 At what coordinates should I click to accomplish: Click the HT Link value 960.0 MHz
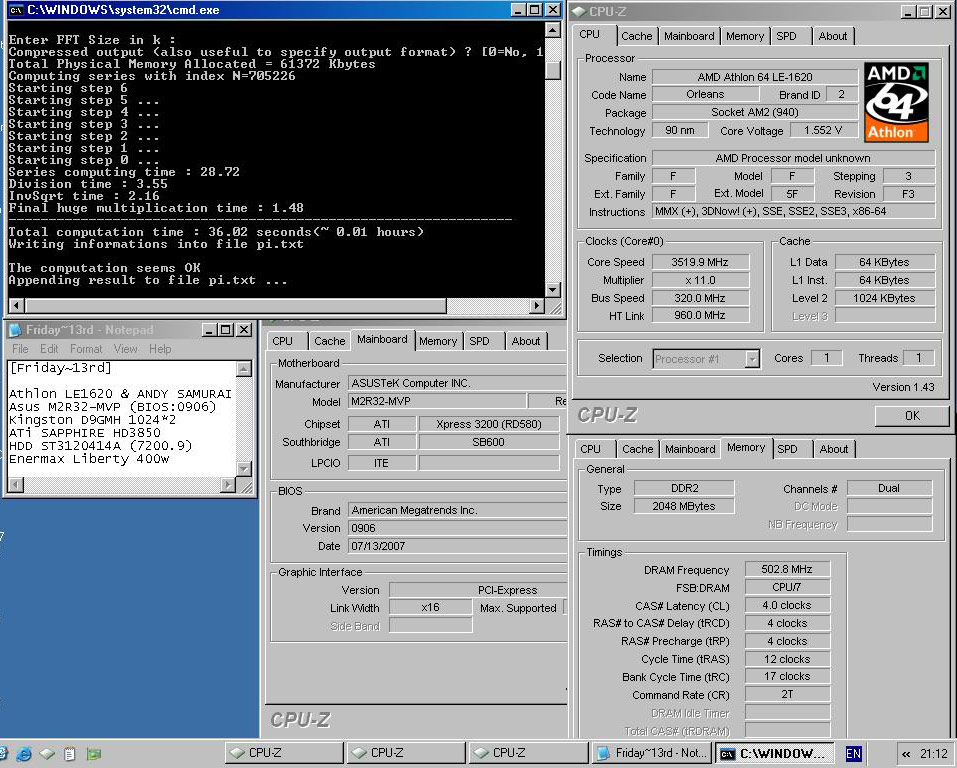pyautogui.click(x=700, y=316)
